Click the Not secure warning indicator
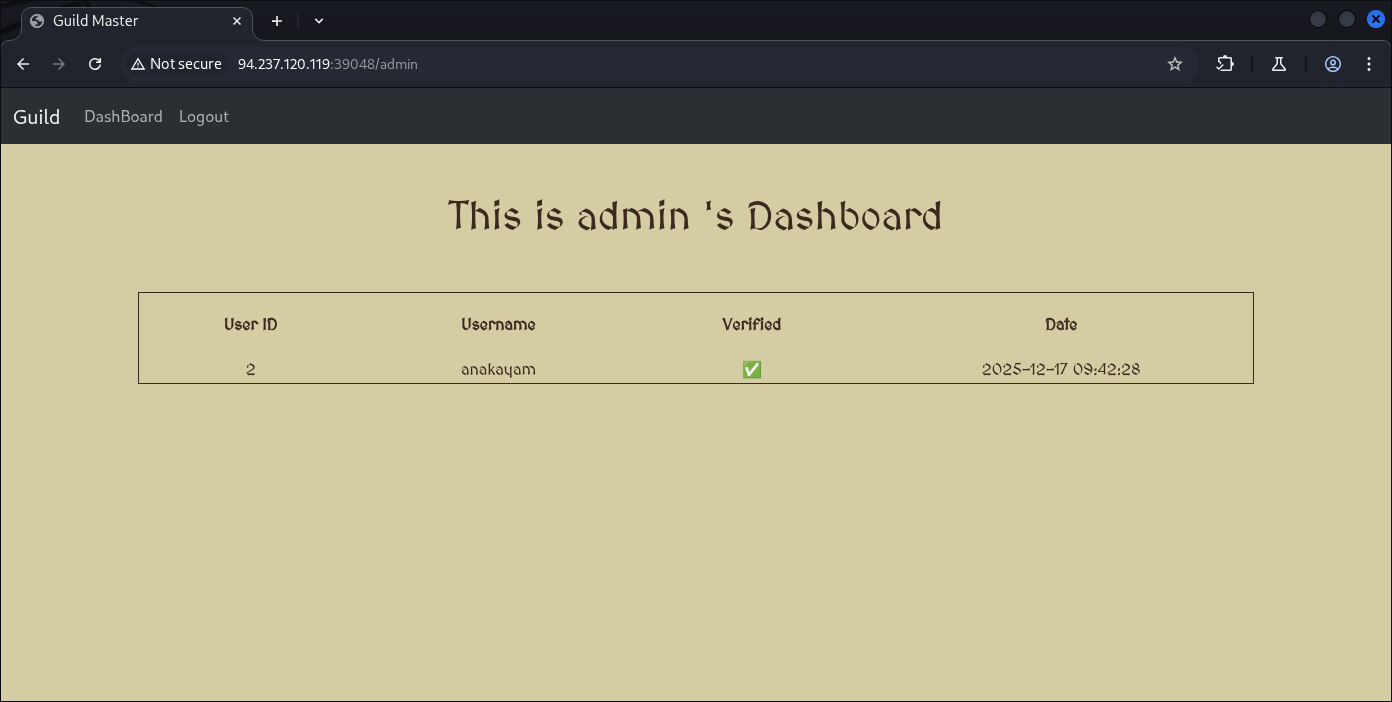The height and width of the screenshot is (702, 1392). point(176,64)
